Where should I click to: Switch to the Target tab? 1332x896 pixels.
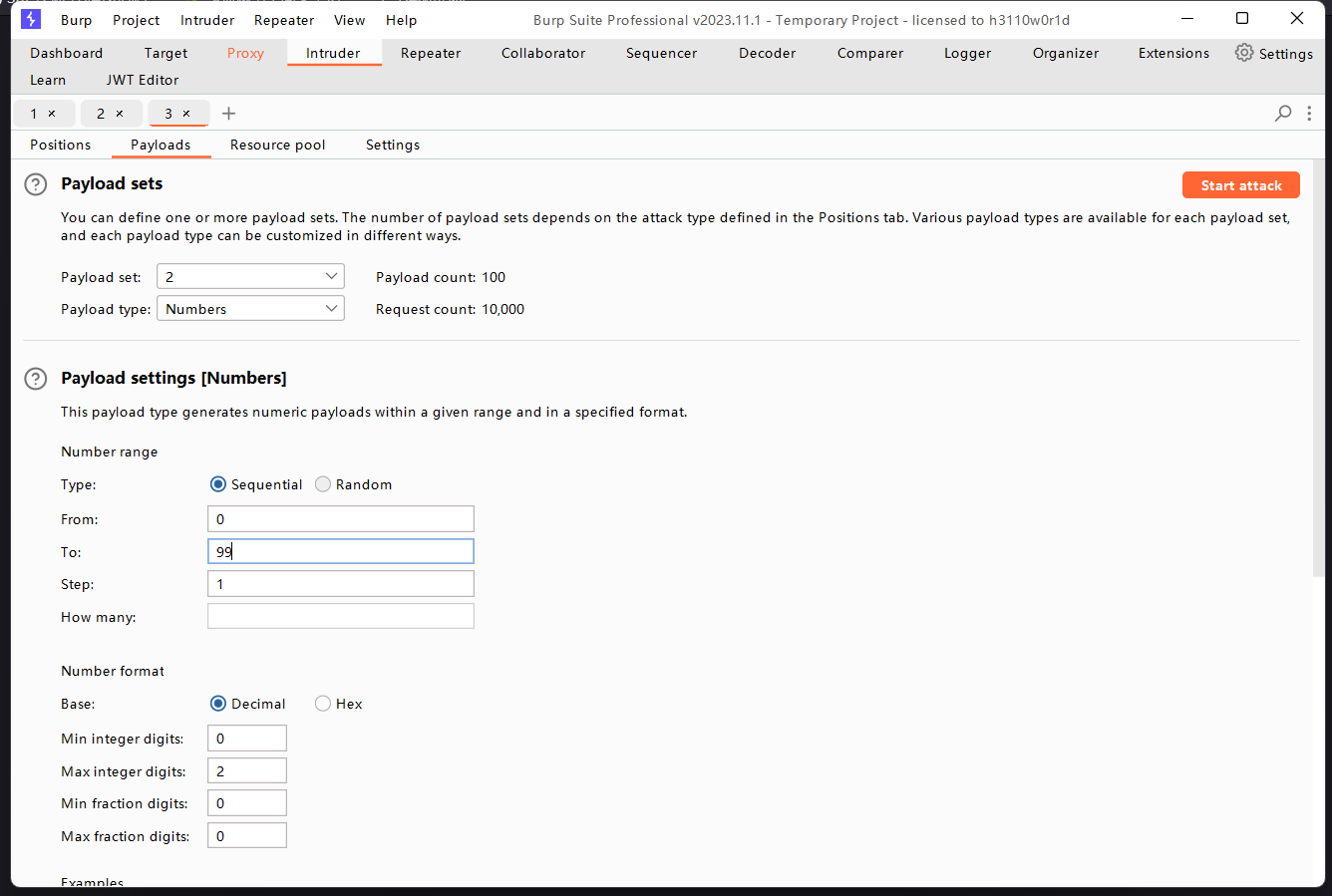tap(166, 53)
